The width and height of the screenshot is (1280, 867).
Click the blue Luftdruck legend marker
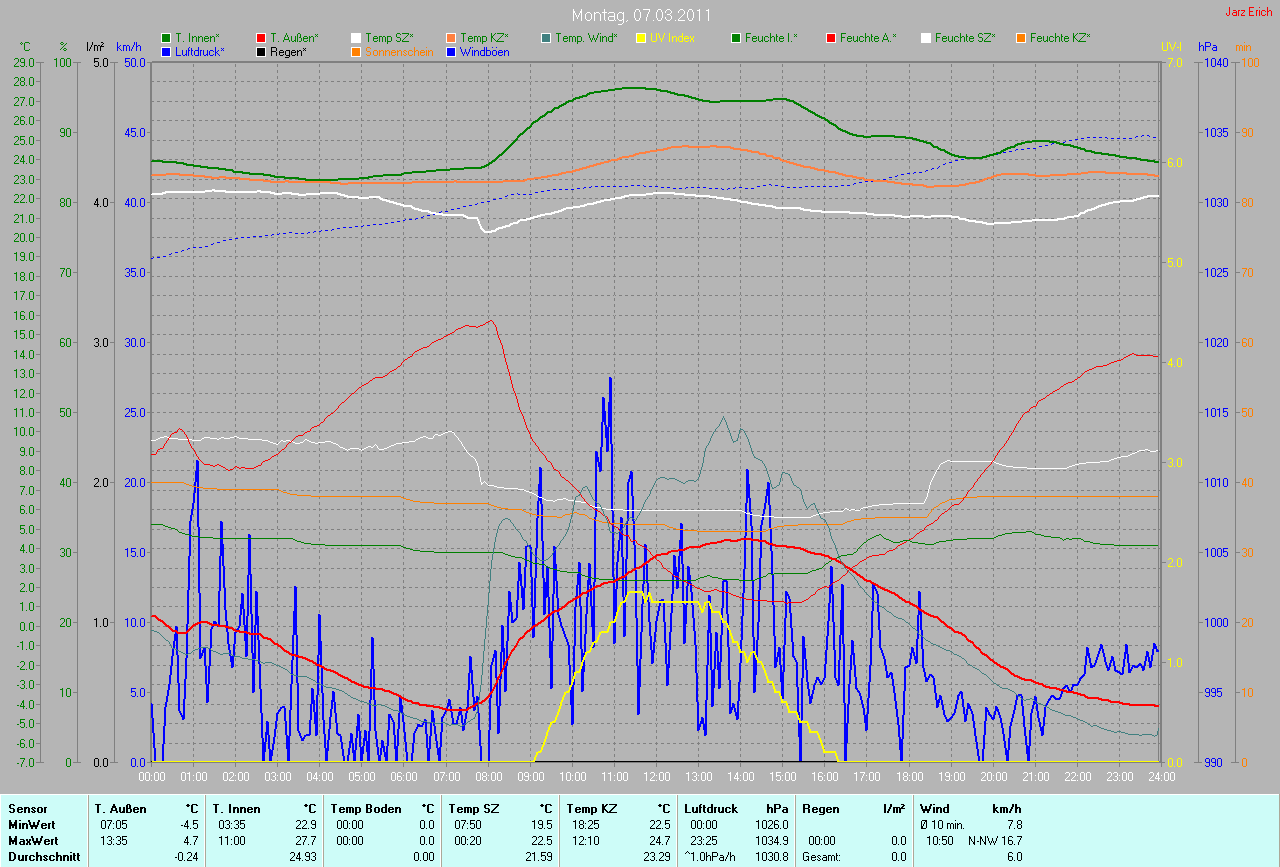click(x=166, y=51)
